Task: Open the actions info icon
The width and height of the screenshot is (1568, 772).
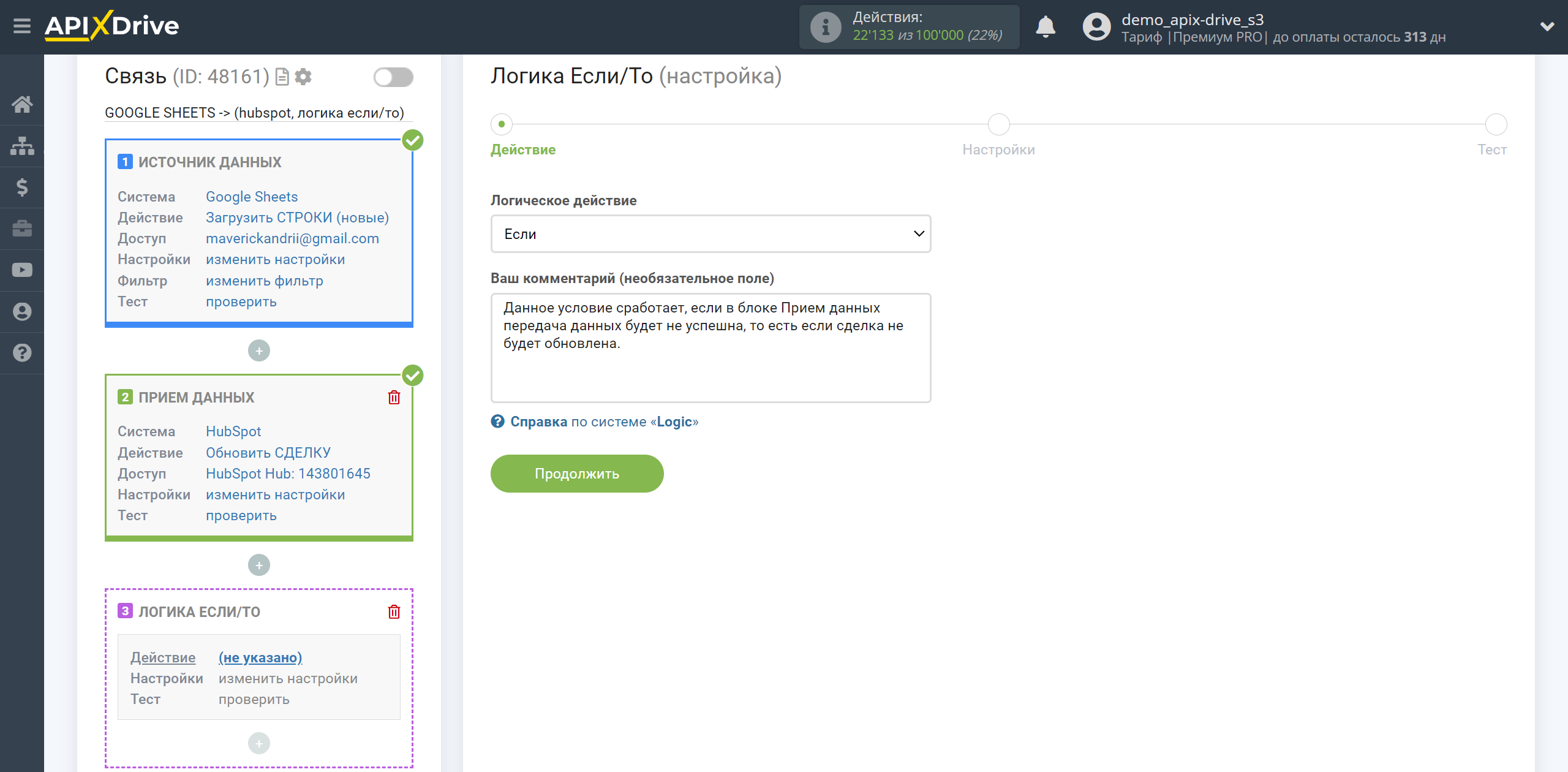Action: point(825,27)
